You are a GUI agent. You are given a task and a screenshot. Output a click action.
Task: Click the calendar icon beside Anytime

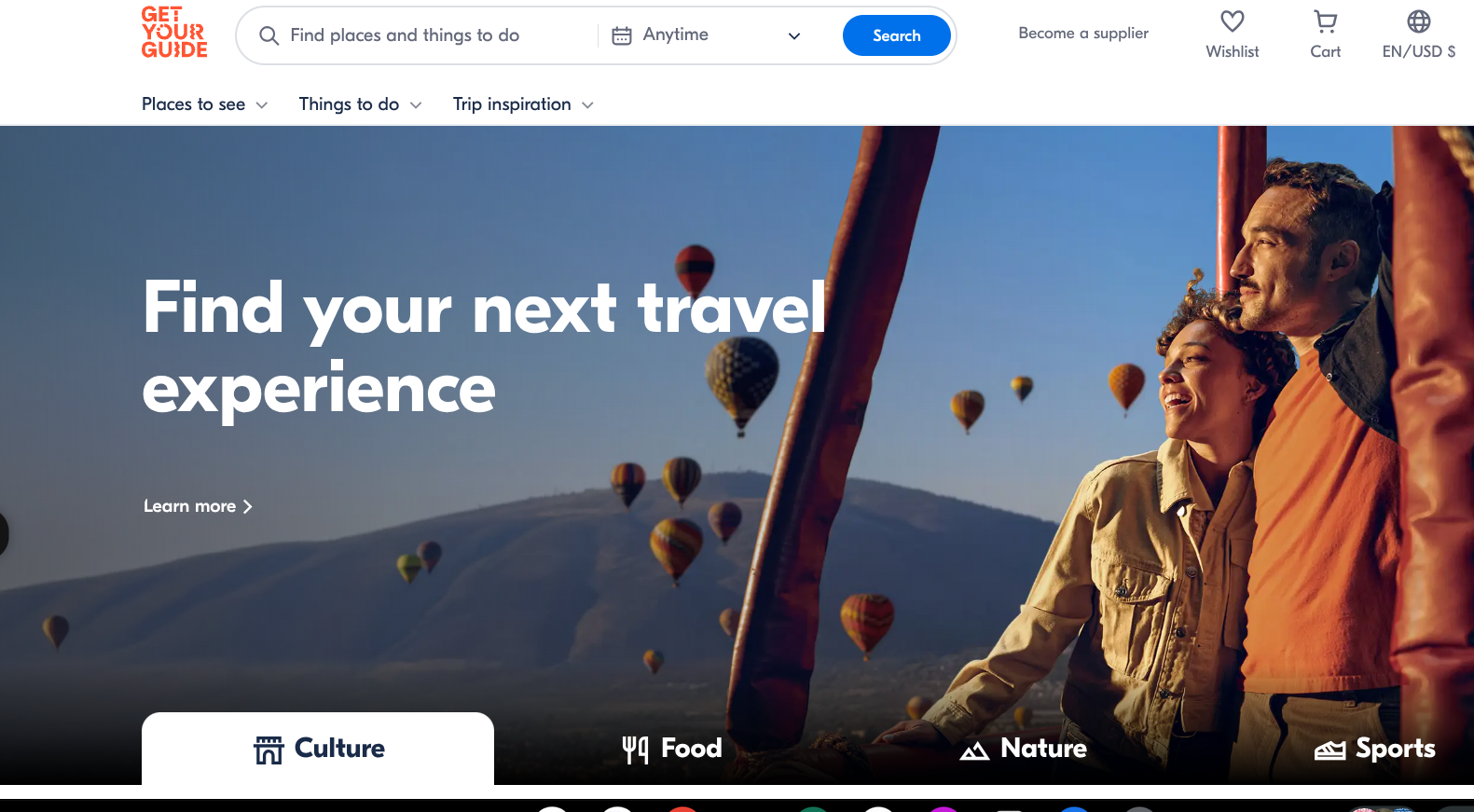[622, 35]
